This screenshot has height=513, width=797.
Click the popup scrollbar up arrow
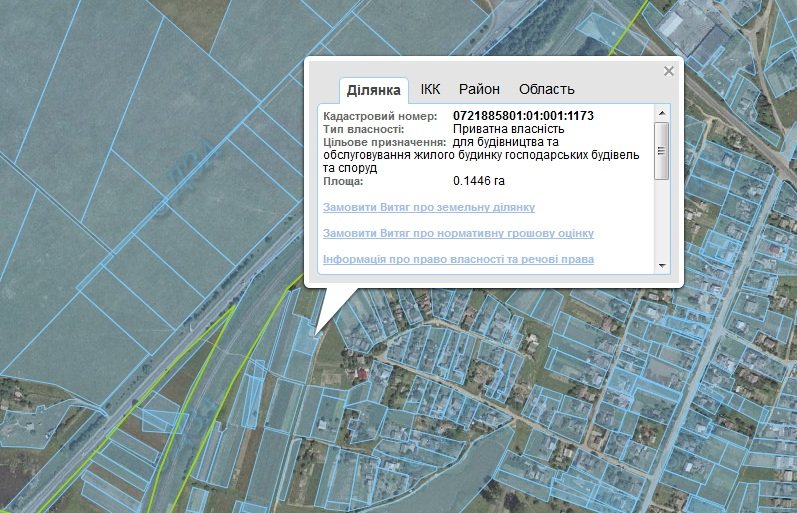661,114
